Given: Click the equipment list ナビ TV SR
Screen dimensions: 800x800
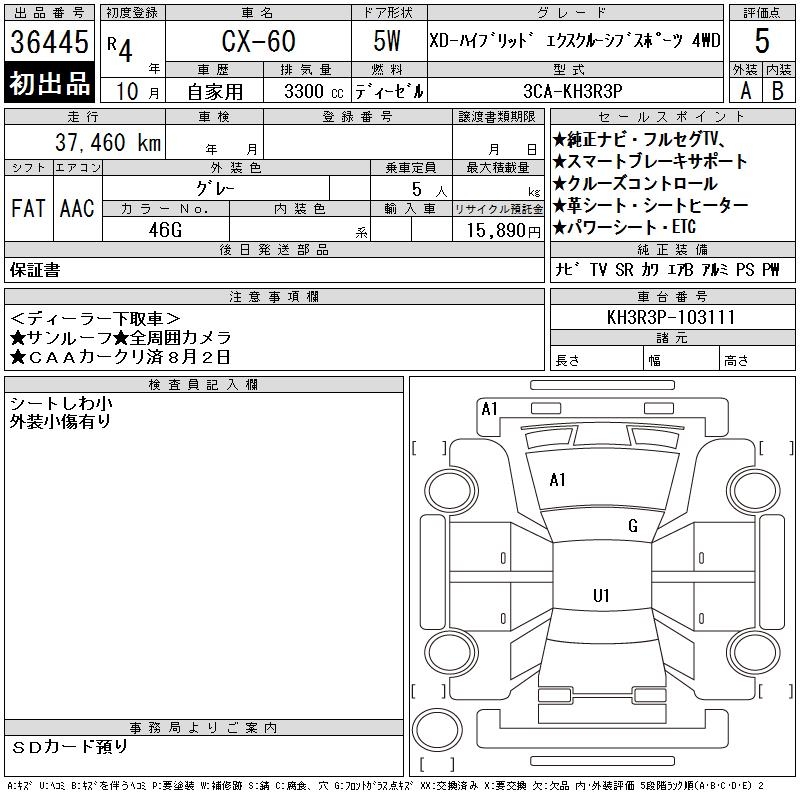Looking at the screenshot, I should 667,269.
